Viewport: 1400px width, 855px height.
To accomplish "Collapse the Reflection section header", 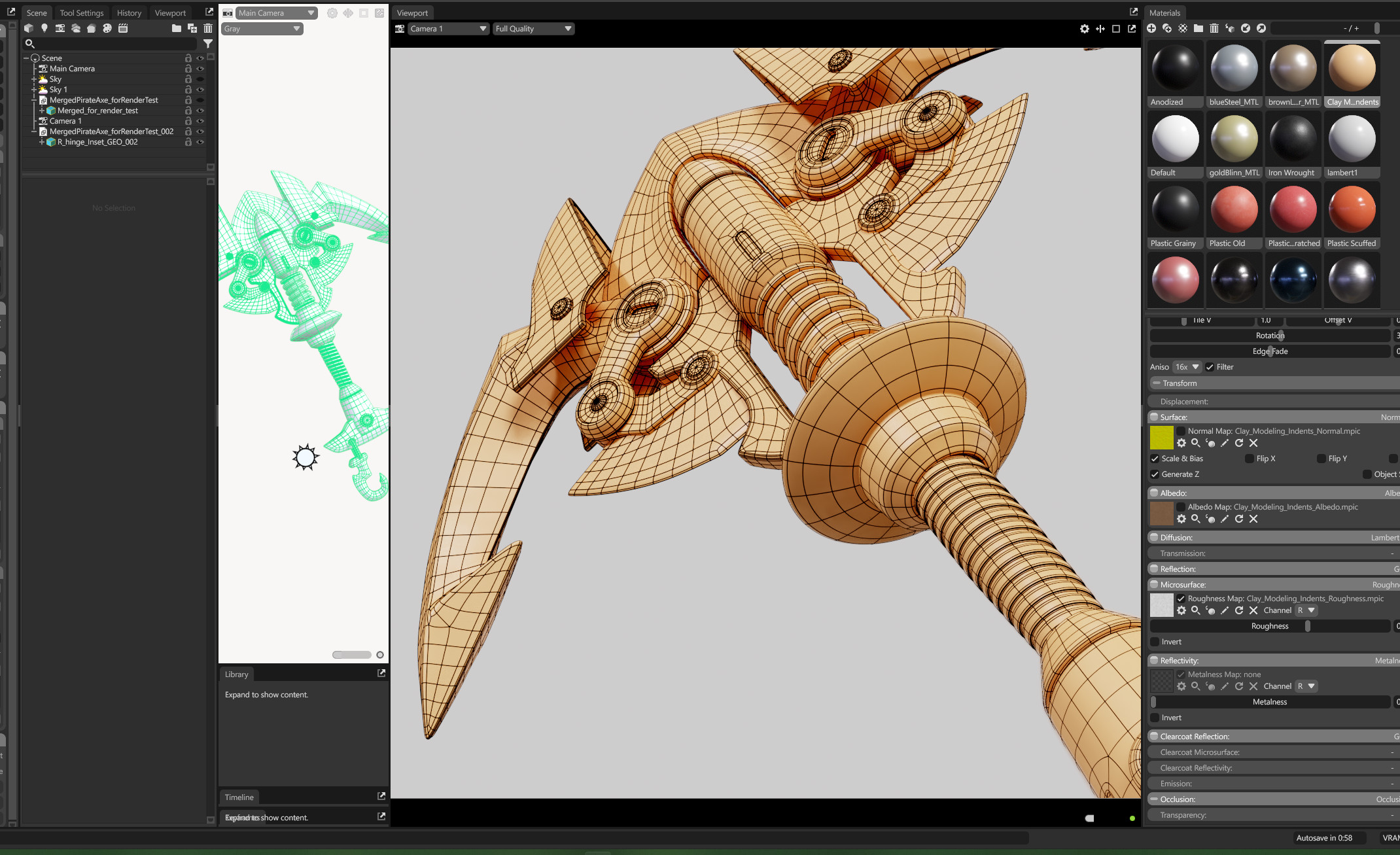I will [1154, 568].
